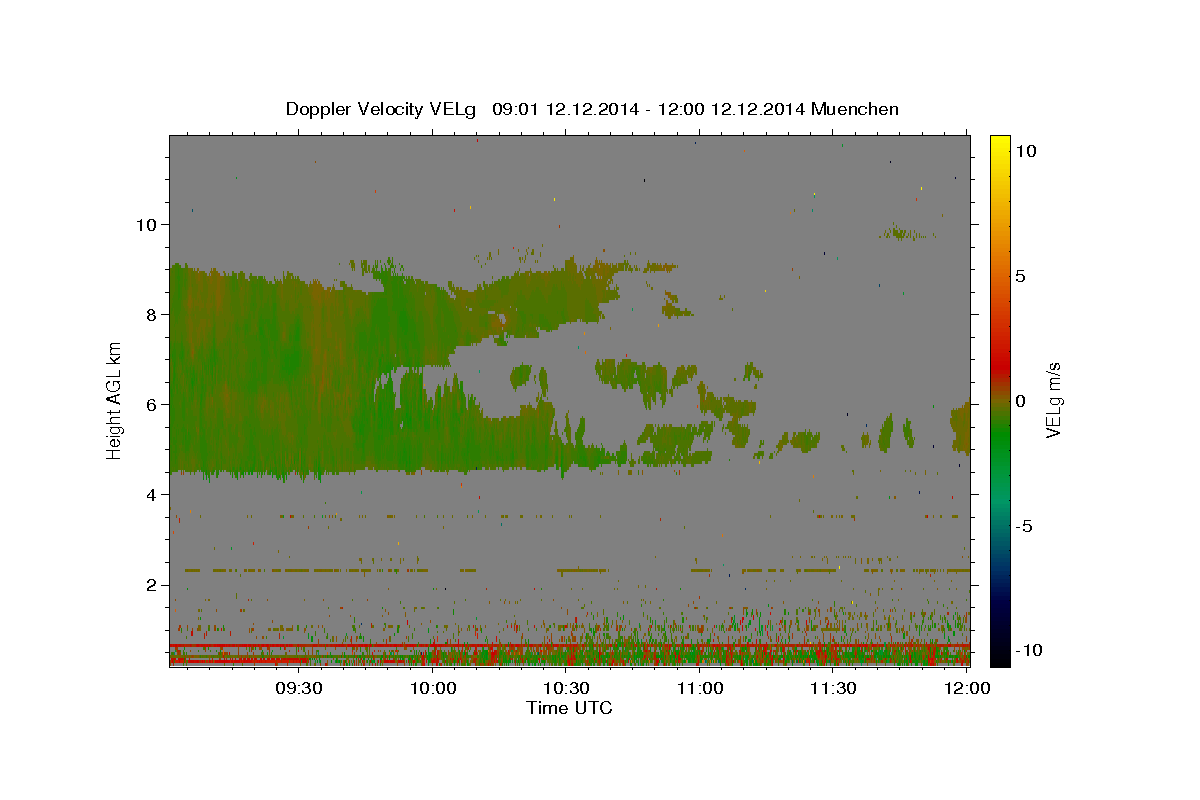The height and width of the screenshot is (800, 1200).
Task: Click the 10:30 time tick label
Action: [566, 688]
